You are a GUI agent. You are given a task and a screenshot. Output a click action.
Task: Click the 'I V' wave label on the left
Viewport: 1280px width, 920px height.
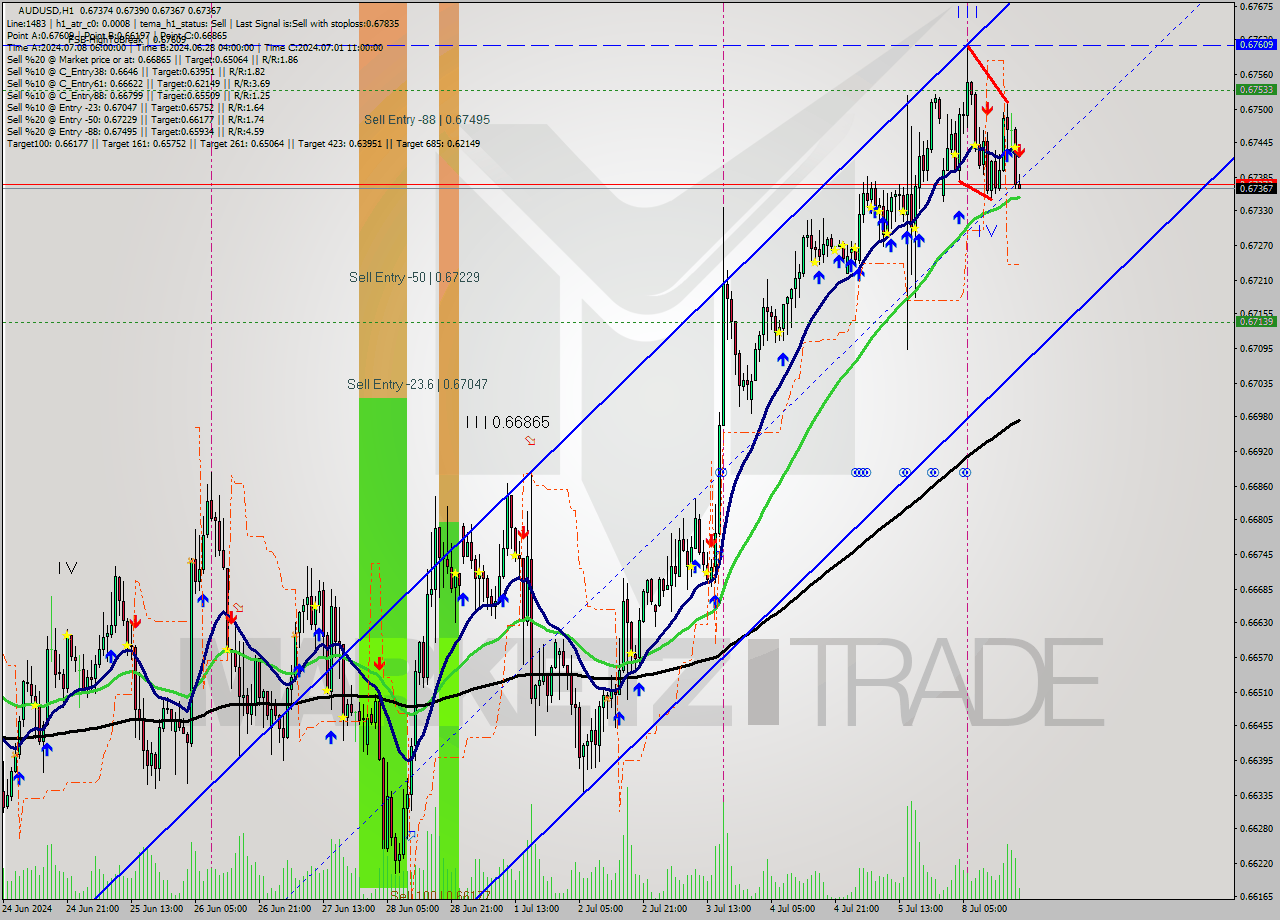tap(67, 568)
